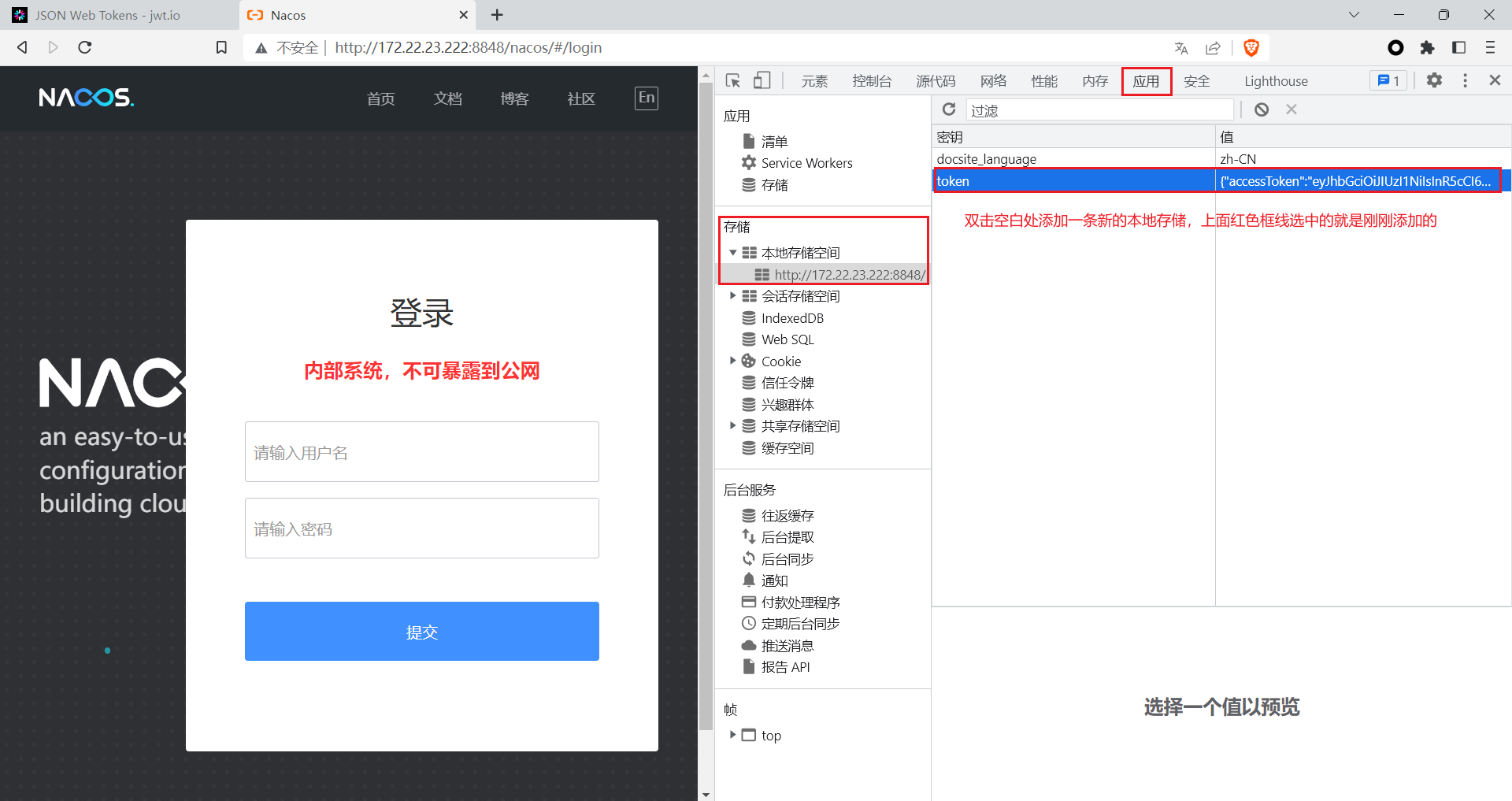
Task: Click the page vertical scrollbar thumb
Action: 706,406
